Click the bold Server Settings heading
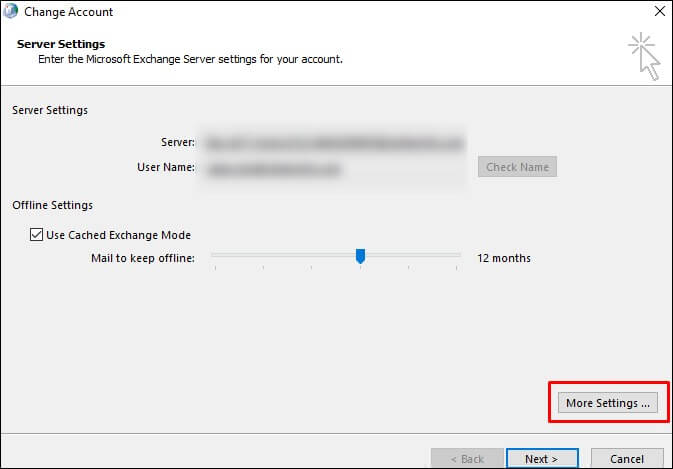The width and height of the screenshot is (673, 469). tap(61, 44)
